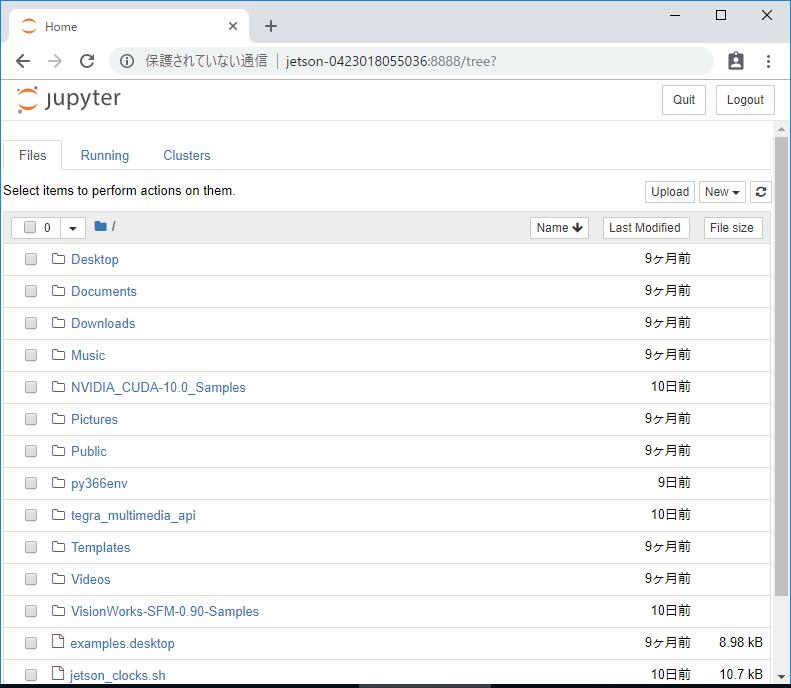Check the py366env folder checkbox
This screenshot has width=791, height=688.
[31, 484]
